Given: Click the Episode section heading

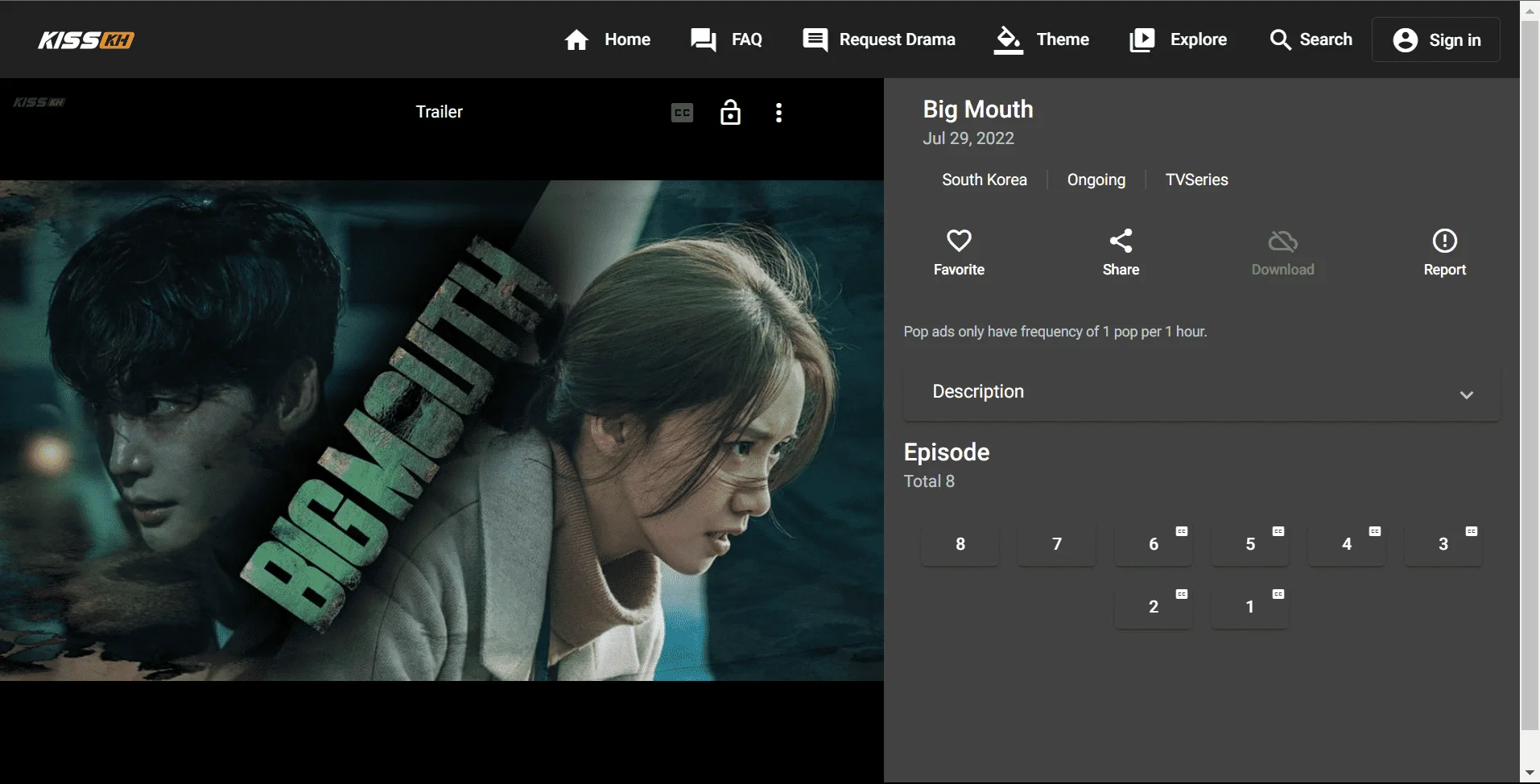Looking at the screenshot, I should pyautogui.click(x=947, y=452).
